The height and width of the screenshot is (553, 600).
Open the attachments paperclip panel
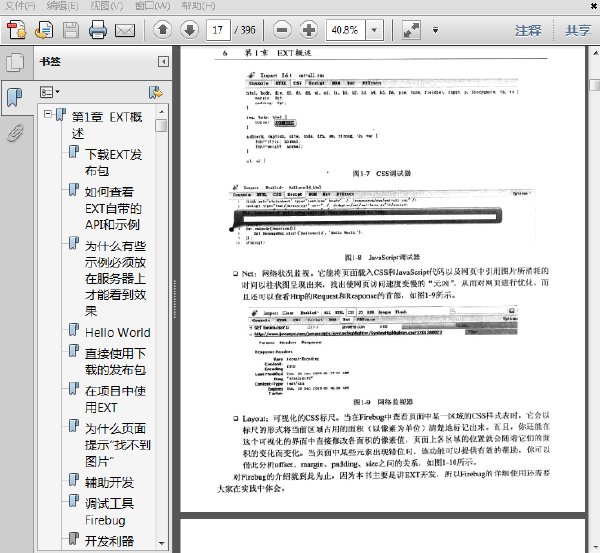(x=15, y=133)
